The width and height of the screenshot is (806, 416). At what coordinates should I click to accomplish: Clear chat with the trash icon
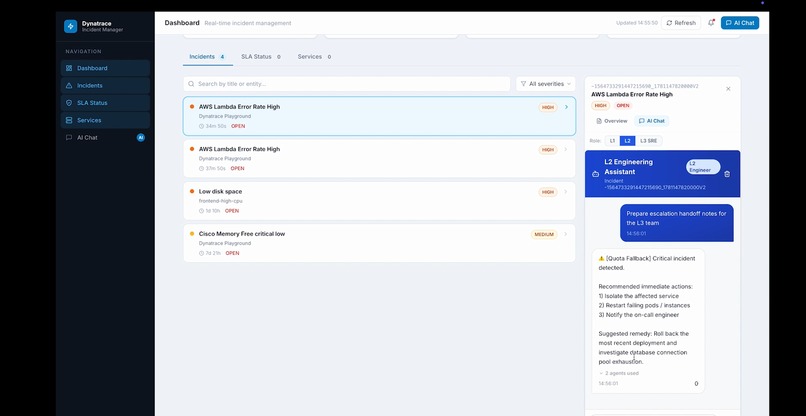[x=727, y=174]
